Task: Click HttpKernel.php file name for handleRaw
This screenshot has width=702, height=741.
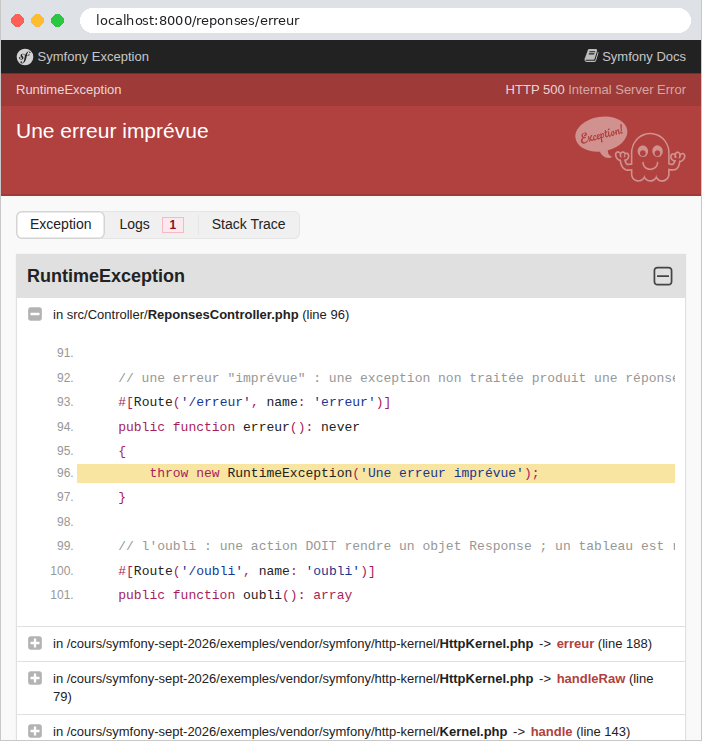Action: tap(486, 679)
